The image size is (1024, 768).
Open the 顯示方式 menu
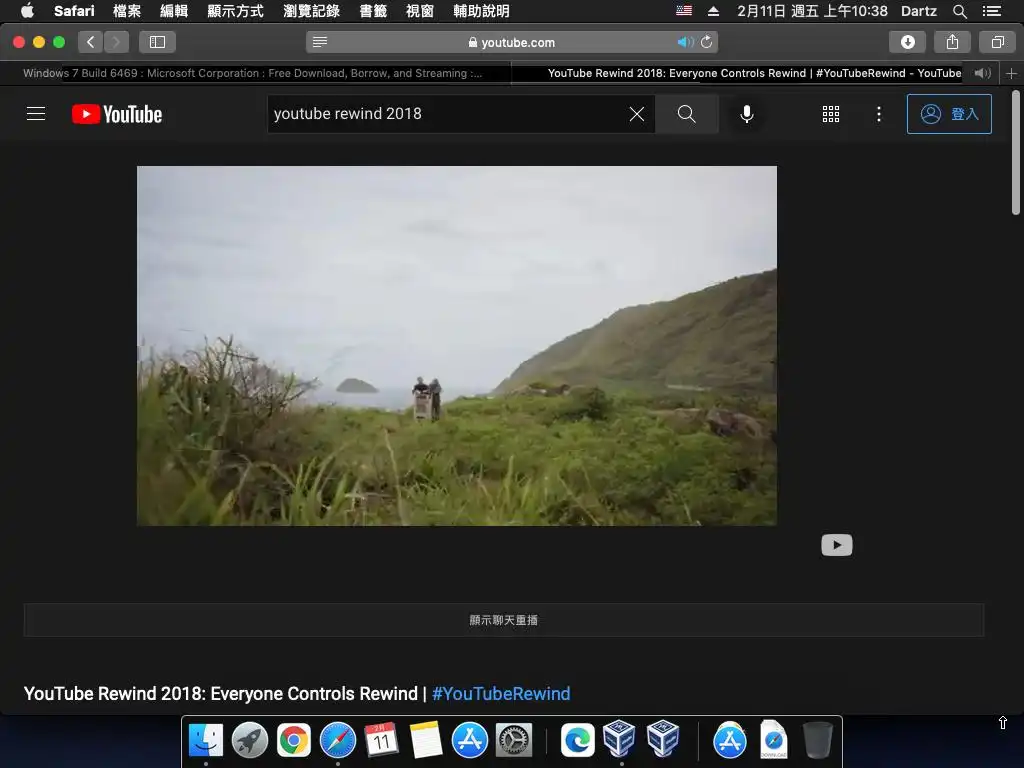[236, 10]
